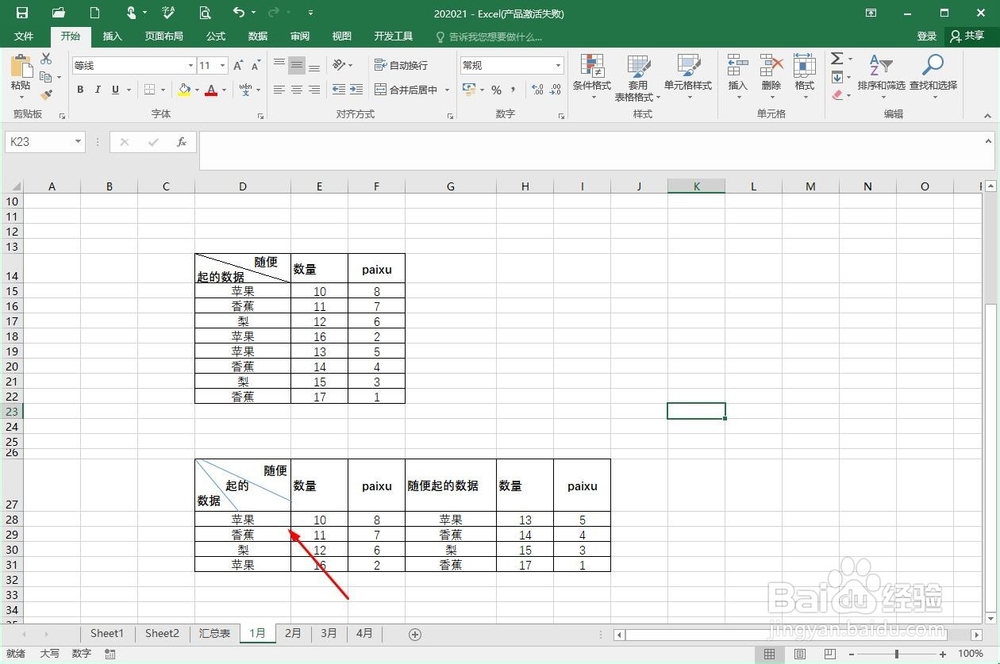Toggle Underline formatting
The image size is (1000, 664).
tap(115, 90)
